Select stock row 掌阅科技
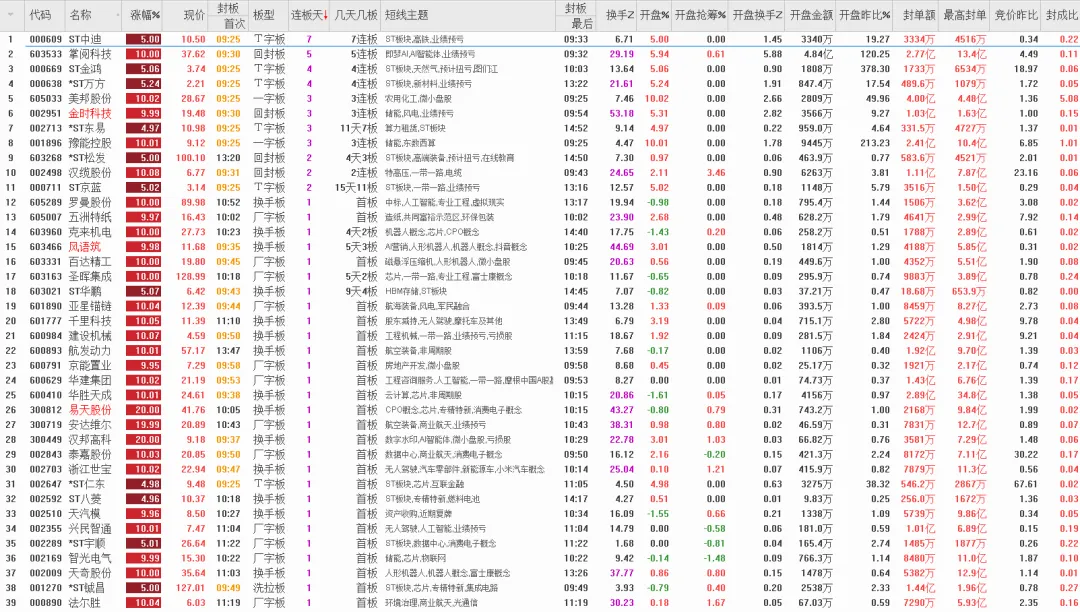 pos(540,54)
